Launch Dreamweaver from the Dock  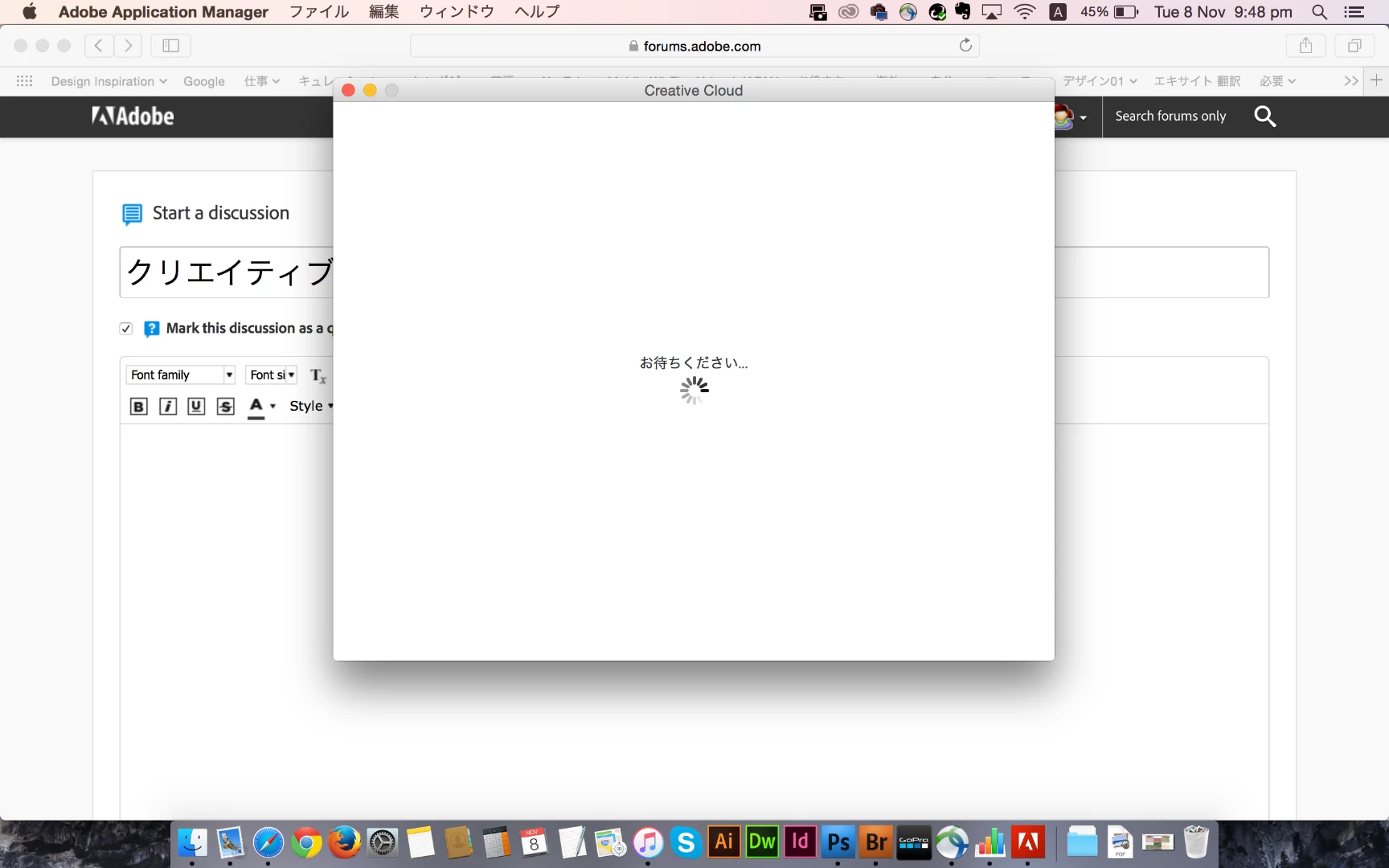coord(762,841)
